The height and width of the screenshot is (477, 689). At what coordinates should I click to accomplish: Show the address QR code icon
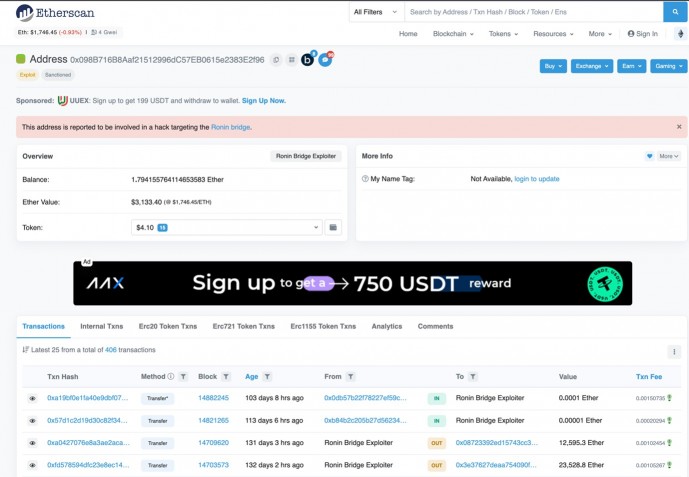point(291,59)
